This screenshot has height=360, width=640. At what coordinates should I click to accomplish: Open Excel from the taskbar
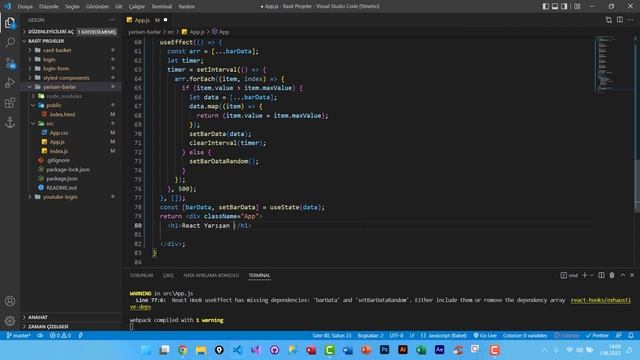coord(421,350)
